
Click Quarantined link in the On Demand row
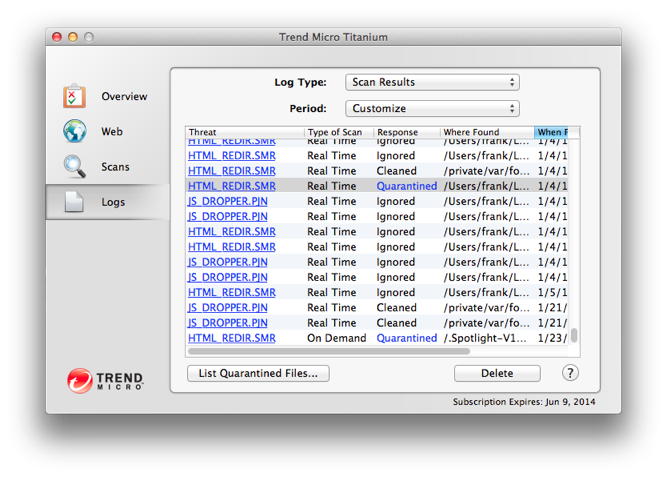tap(407, 338)
